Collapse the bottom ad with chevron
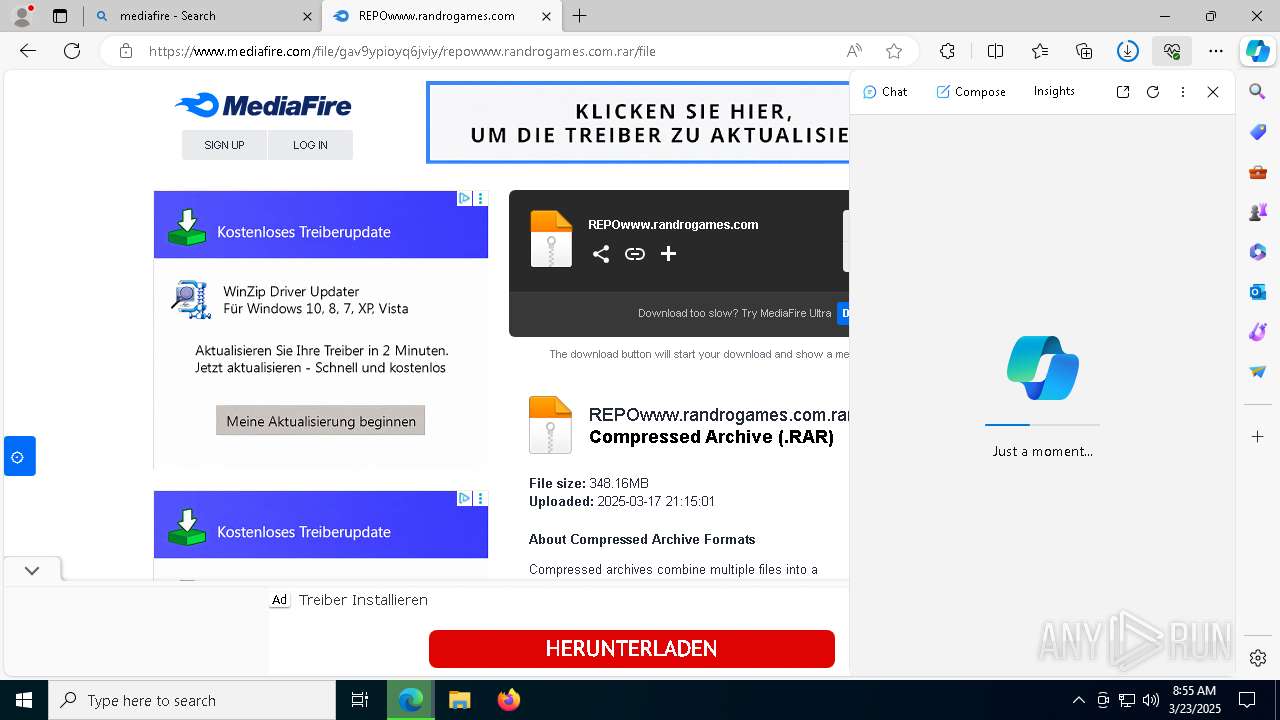1280x720 pixels. pyautogui.click(x=32, y=570)
